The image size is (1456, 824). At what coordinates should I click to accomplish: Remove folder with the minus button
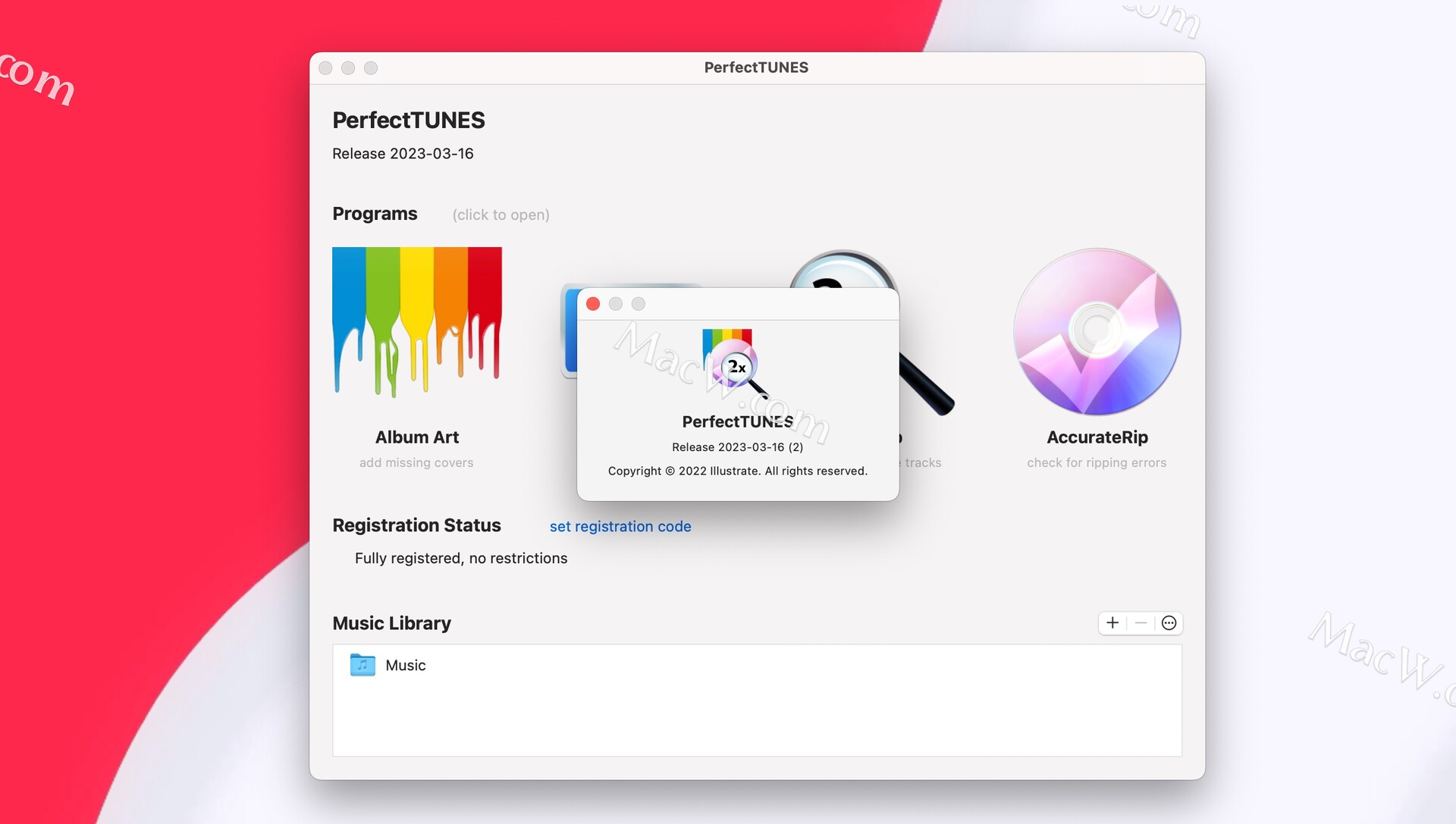point(1141,623)
